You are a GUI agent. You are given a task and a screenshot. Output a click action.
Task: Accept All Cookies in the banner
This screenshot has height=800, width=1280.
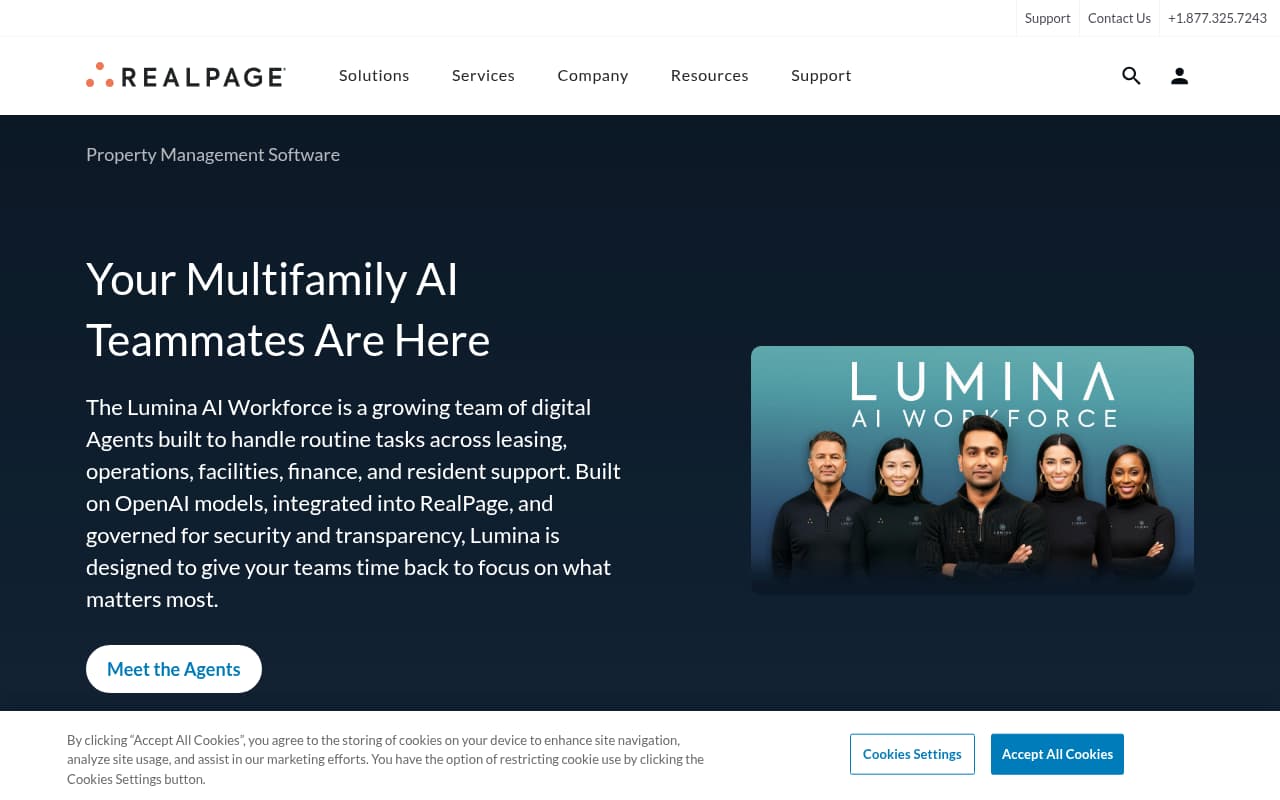tap(1057, 754)
